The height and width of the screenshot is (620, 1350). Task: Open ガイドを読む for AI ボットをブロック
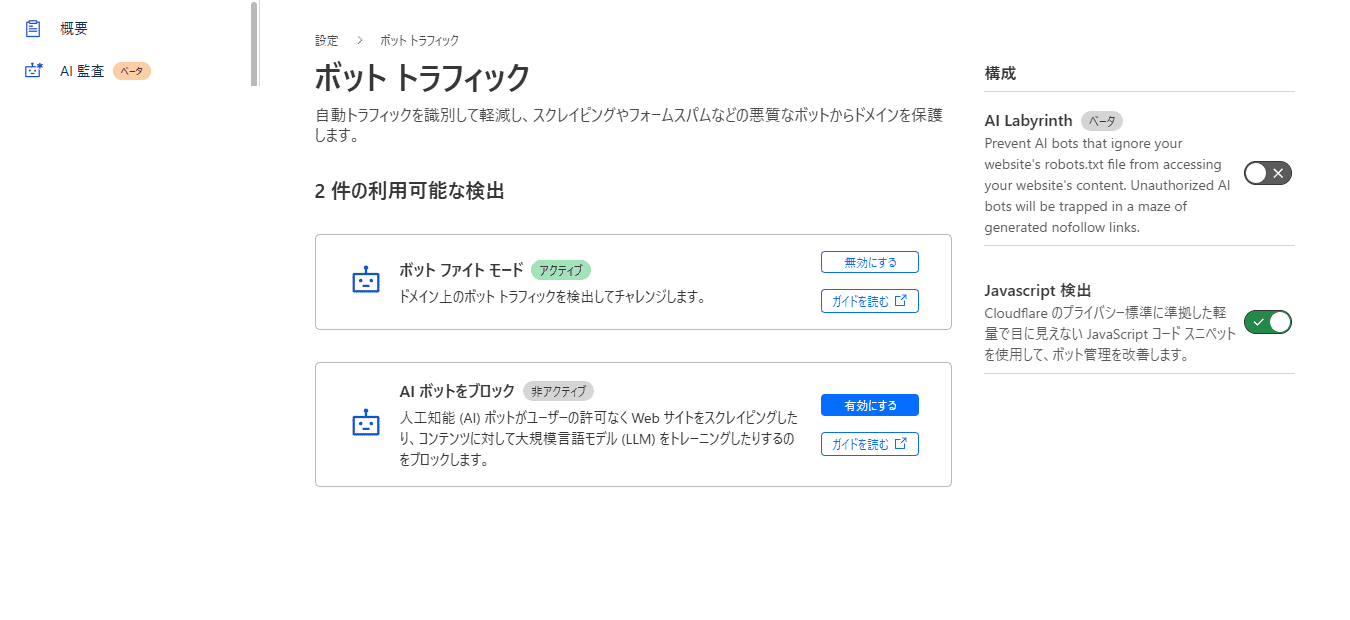tap(861, 443)
